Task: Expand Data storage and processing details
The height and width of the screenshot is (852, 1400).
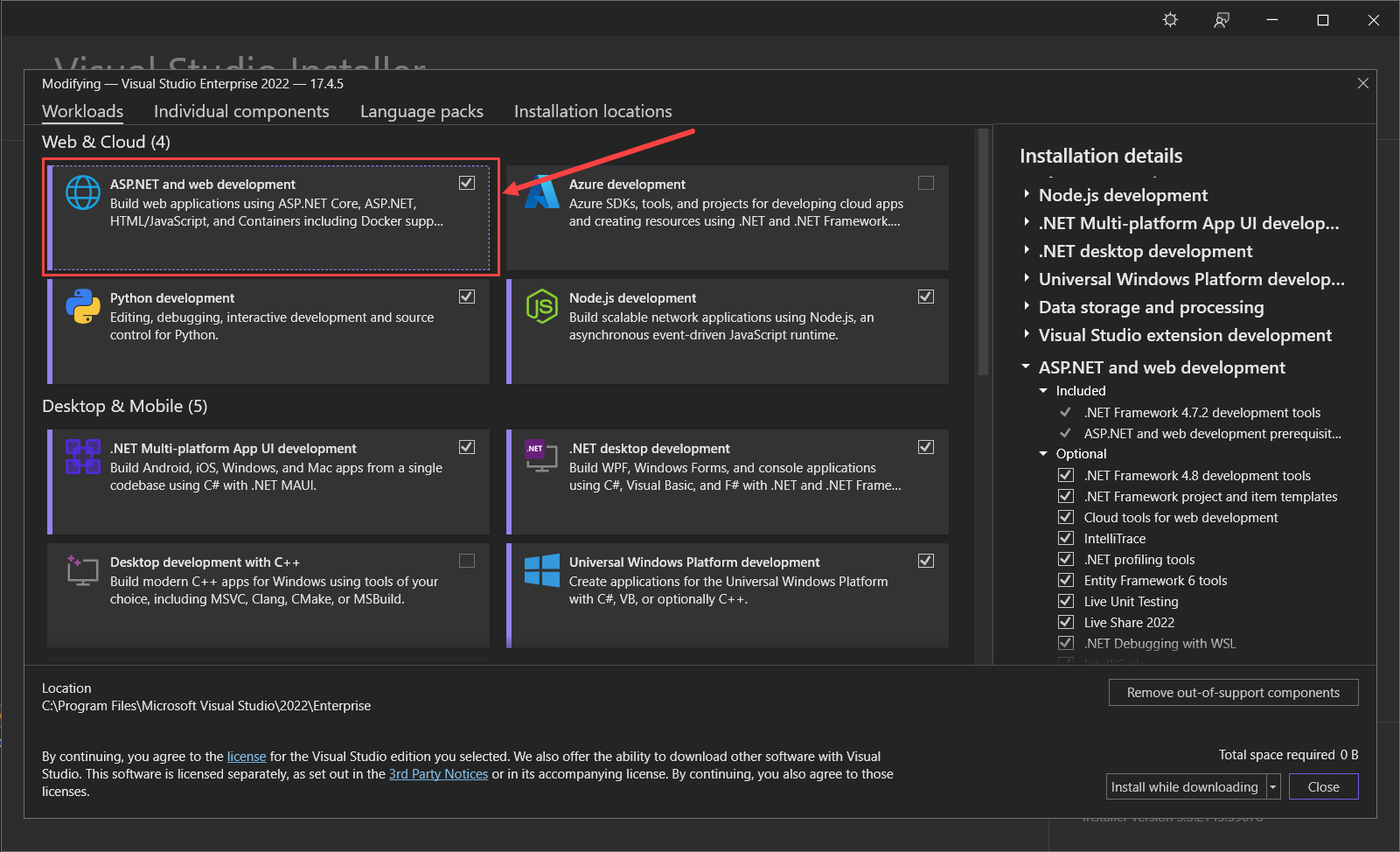Action: 1027,307
